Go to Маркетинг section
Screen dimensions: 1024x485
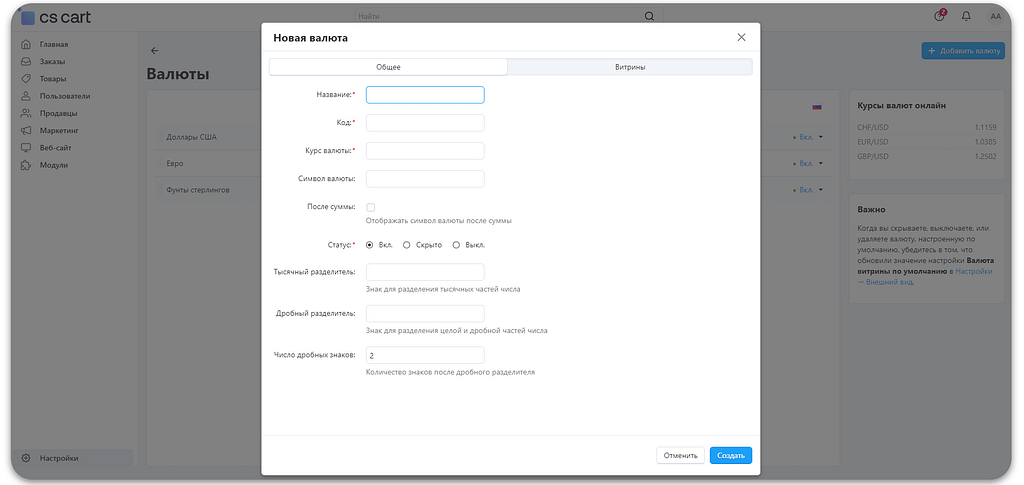pyautogui.click(x=60, y=130)
